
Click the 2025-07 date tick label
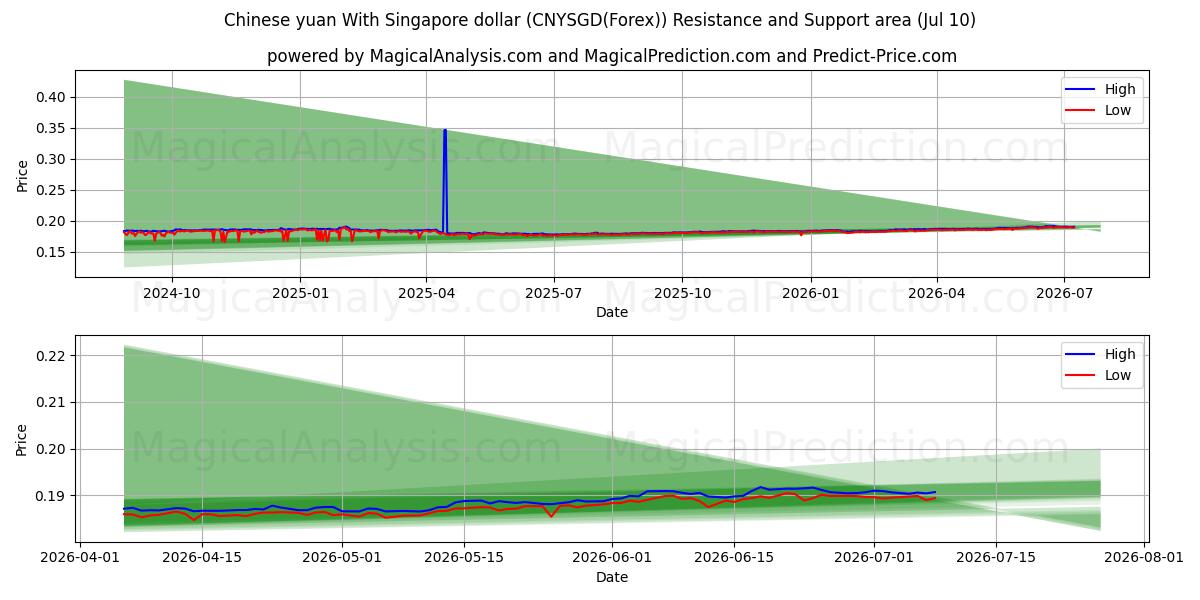(553, 293)
